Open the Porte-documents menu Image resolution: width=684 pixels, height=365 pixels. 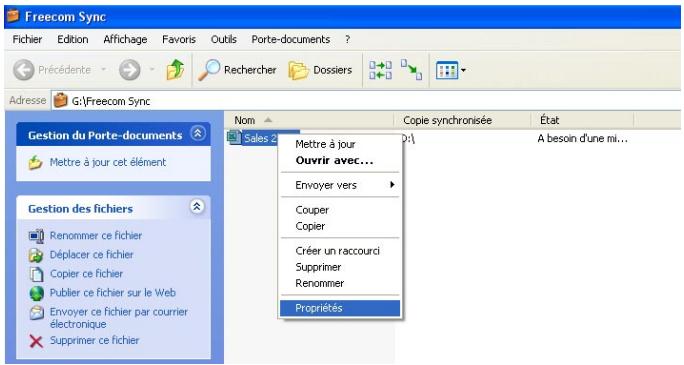click(291, 39)
